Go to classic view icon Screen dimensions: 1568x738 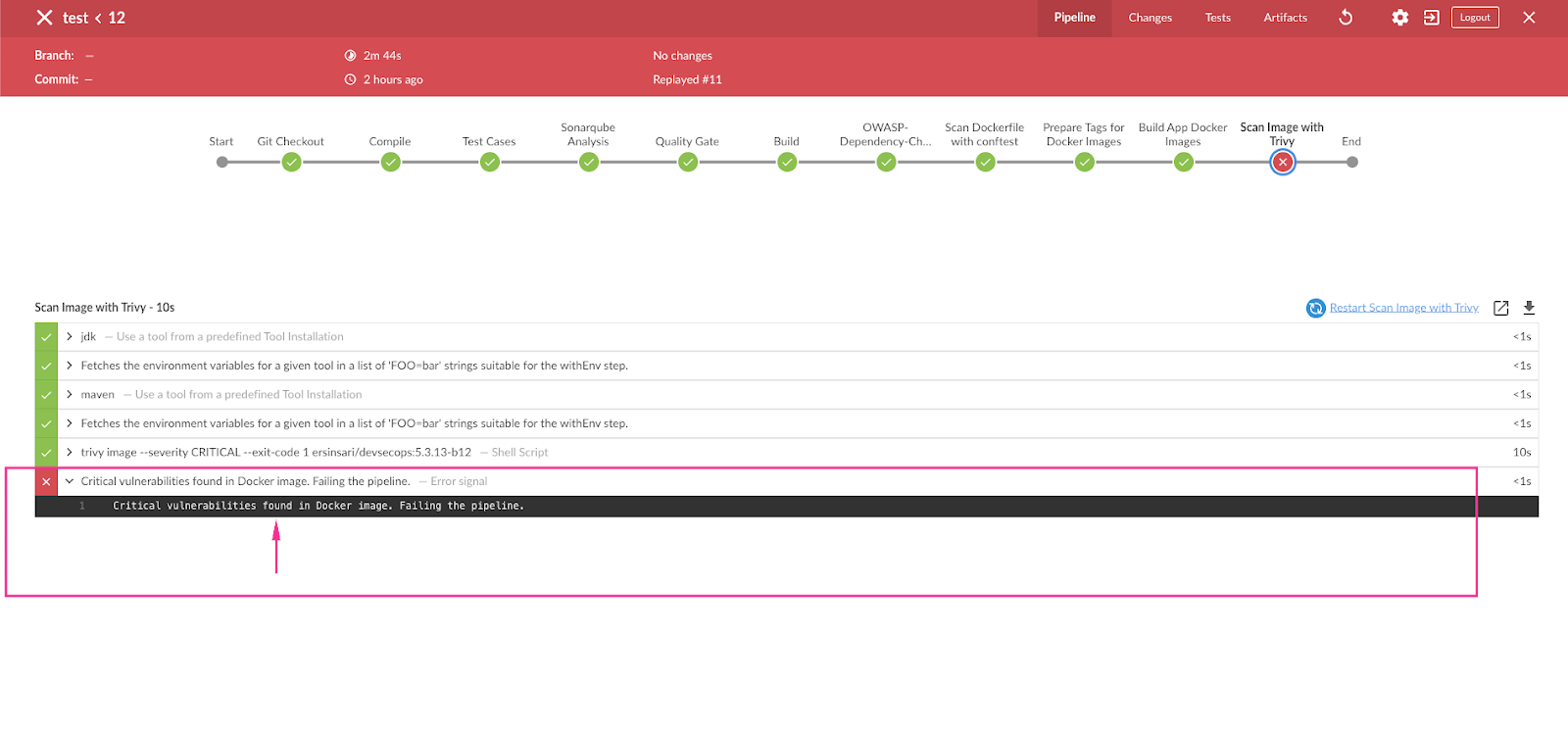1431,18
